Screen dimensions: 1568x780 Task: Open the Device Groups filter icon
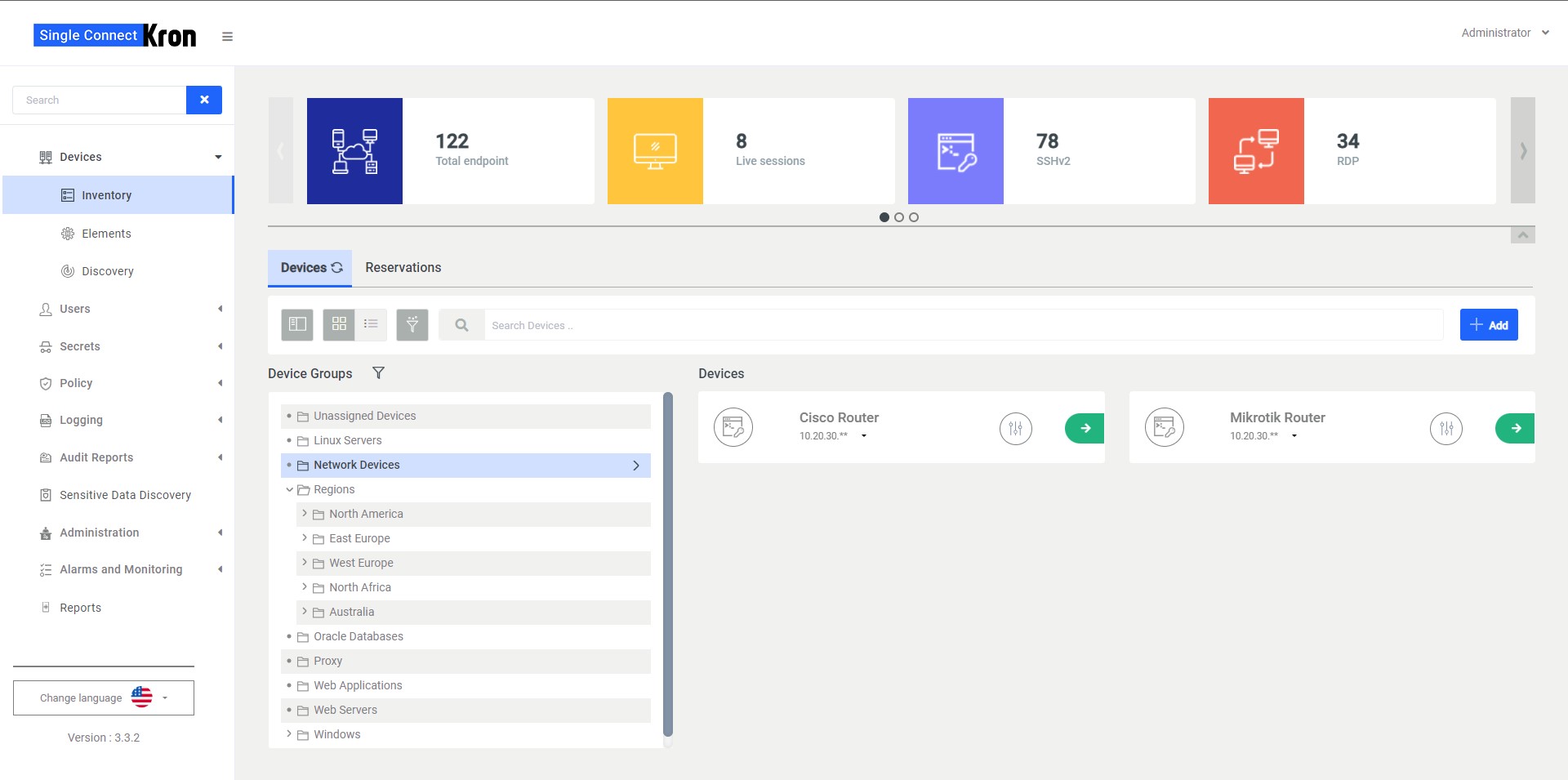point(379,373)
